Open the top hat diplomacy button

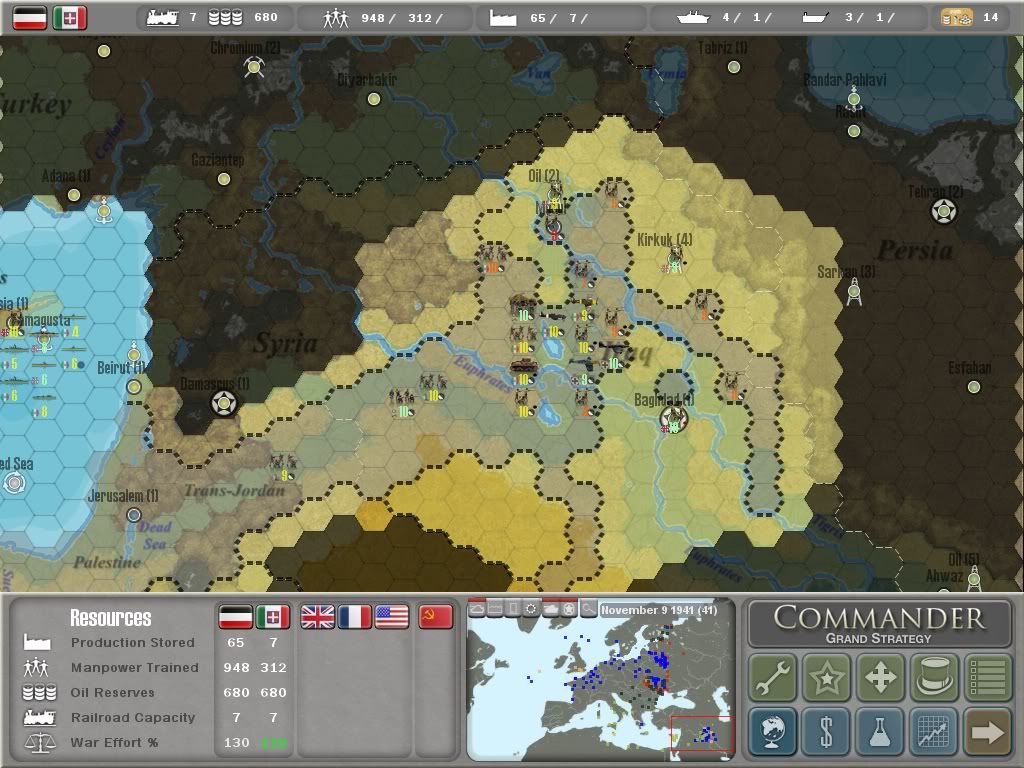click(934, 677)
